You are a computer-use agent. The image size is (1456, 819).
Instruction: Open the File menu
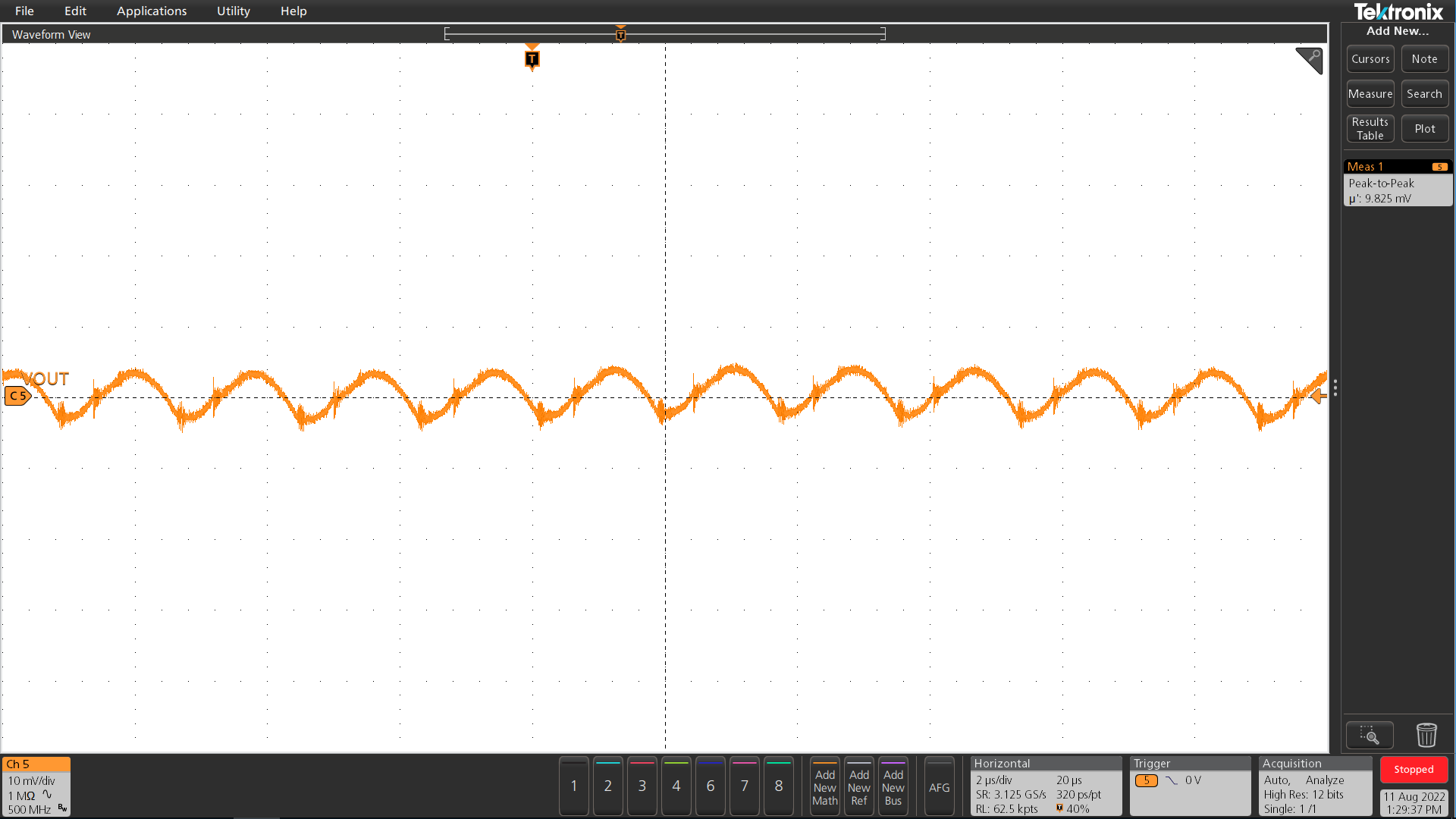pyautogui.click(x=24, y=11)
